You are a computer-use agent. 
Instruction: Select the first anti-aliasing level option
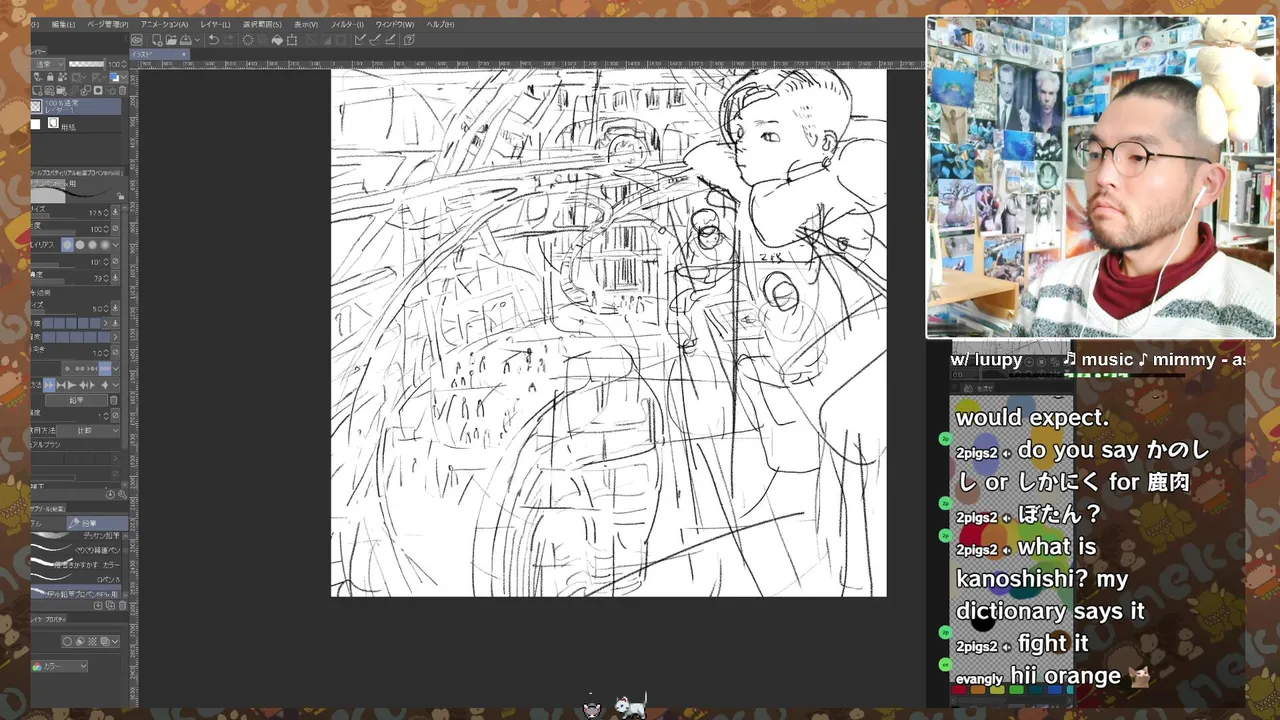[67, 245]
